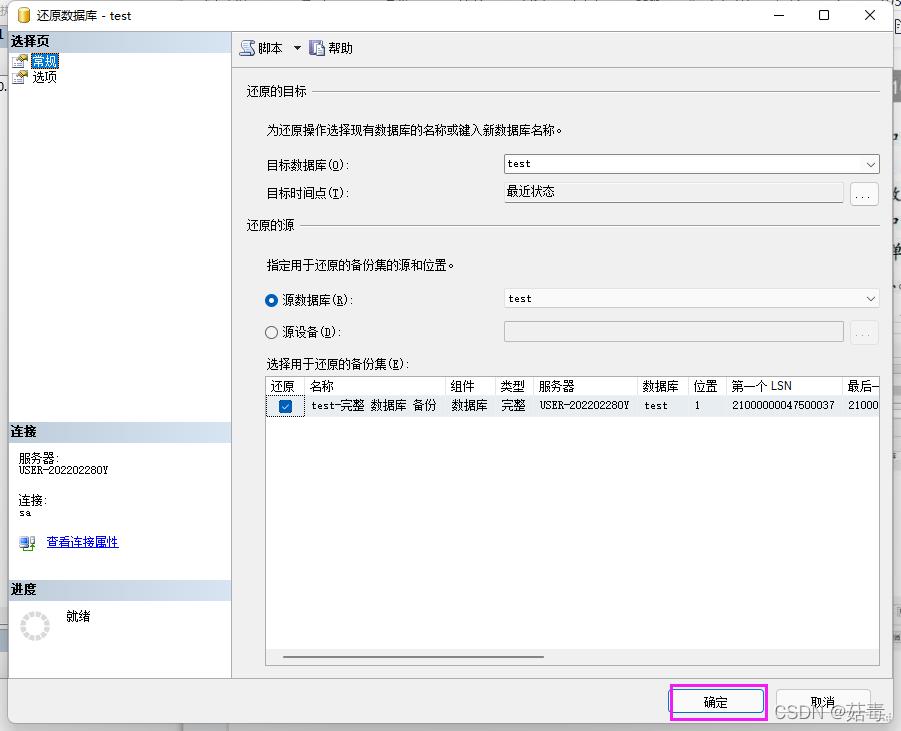Click the 取消 button
The image size is (901, 731).
tap(823, 702)
